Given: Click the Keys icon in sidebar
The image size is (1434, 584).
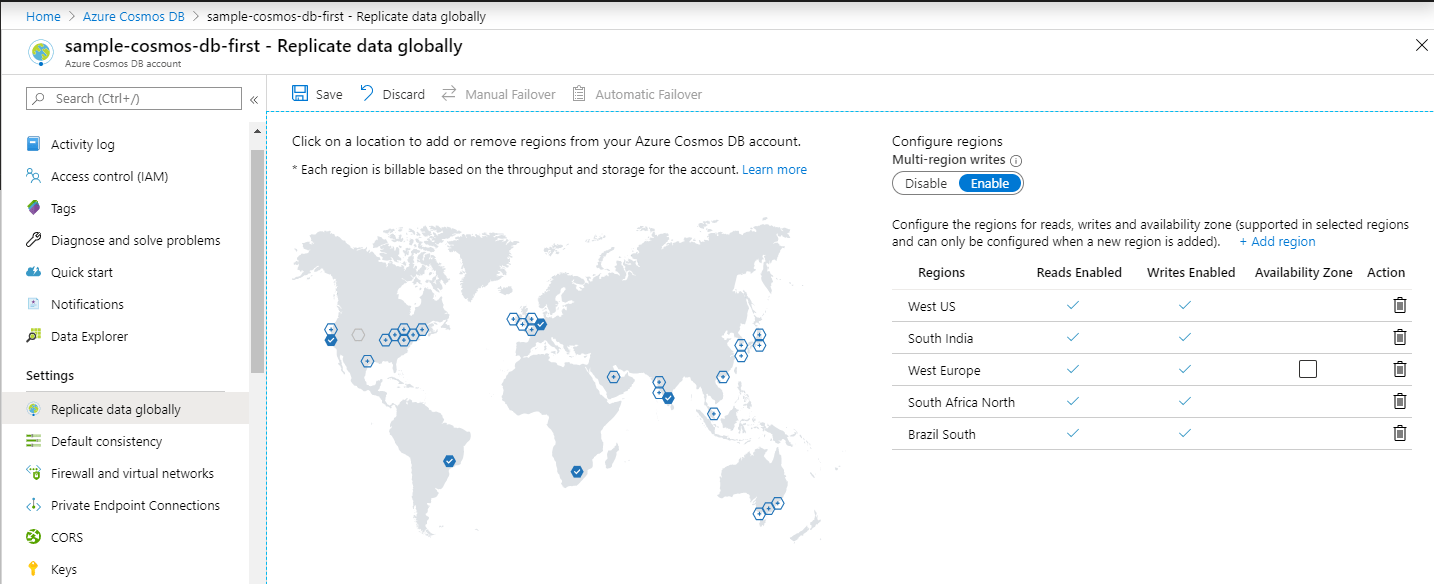Looking at the screenshot, I should click(33, 569).
